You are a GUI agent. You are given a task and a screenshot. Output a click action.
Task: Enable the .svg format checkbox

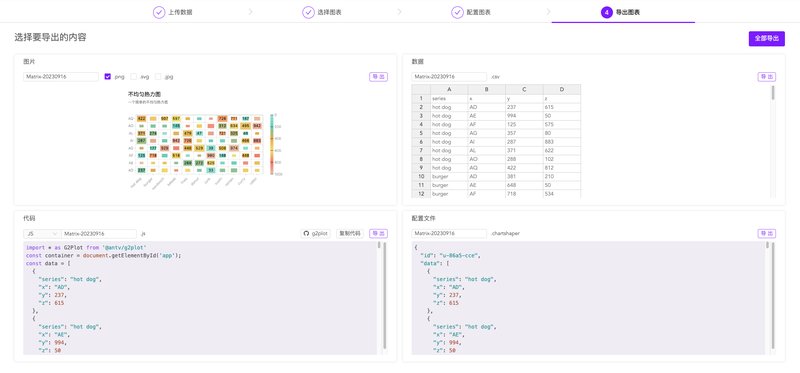[x=134, y=77]
